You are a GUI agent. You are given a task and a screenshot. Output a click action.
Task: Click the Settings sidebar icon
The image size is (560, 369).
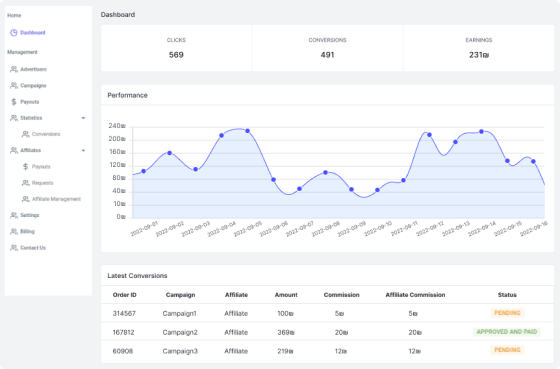(14, 215)
